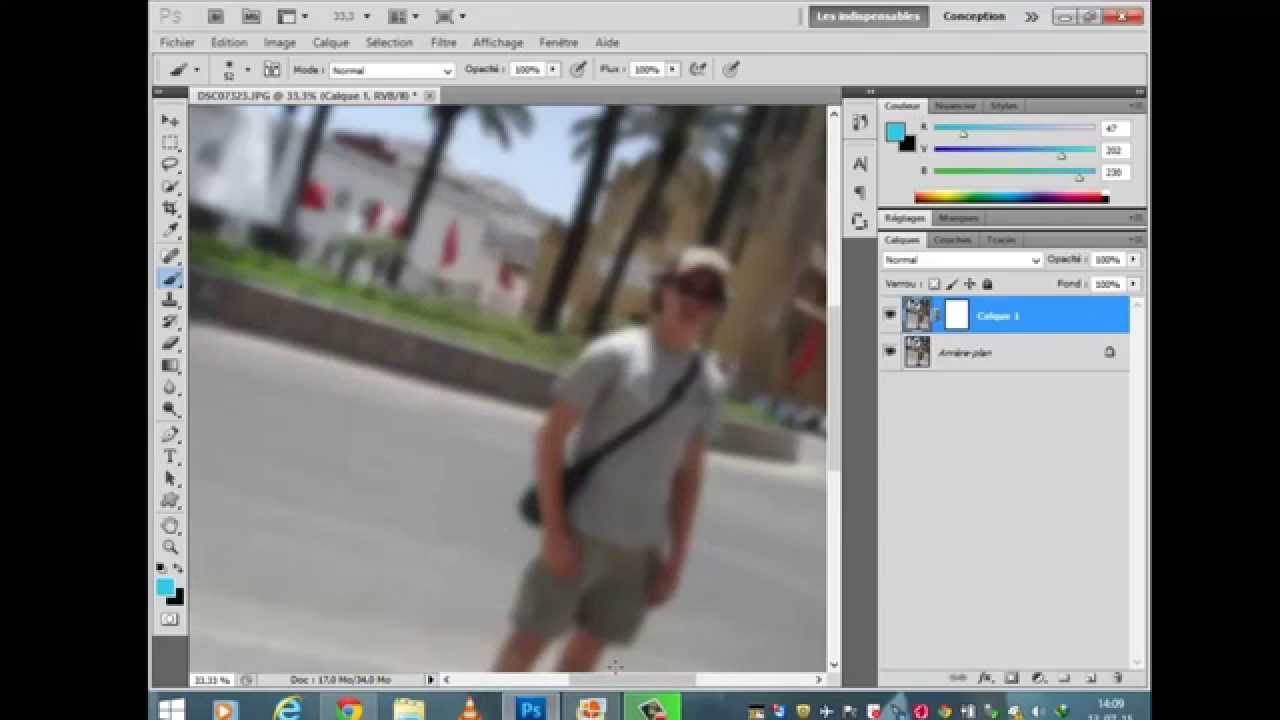
Task: Toggle Quick Mask mode
Action: pos(169,619)
